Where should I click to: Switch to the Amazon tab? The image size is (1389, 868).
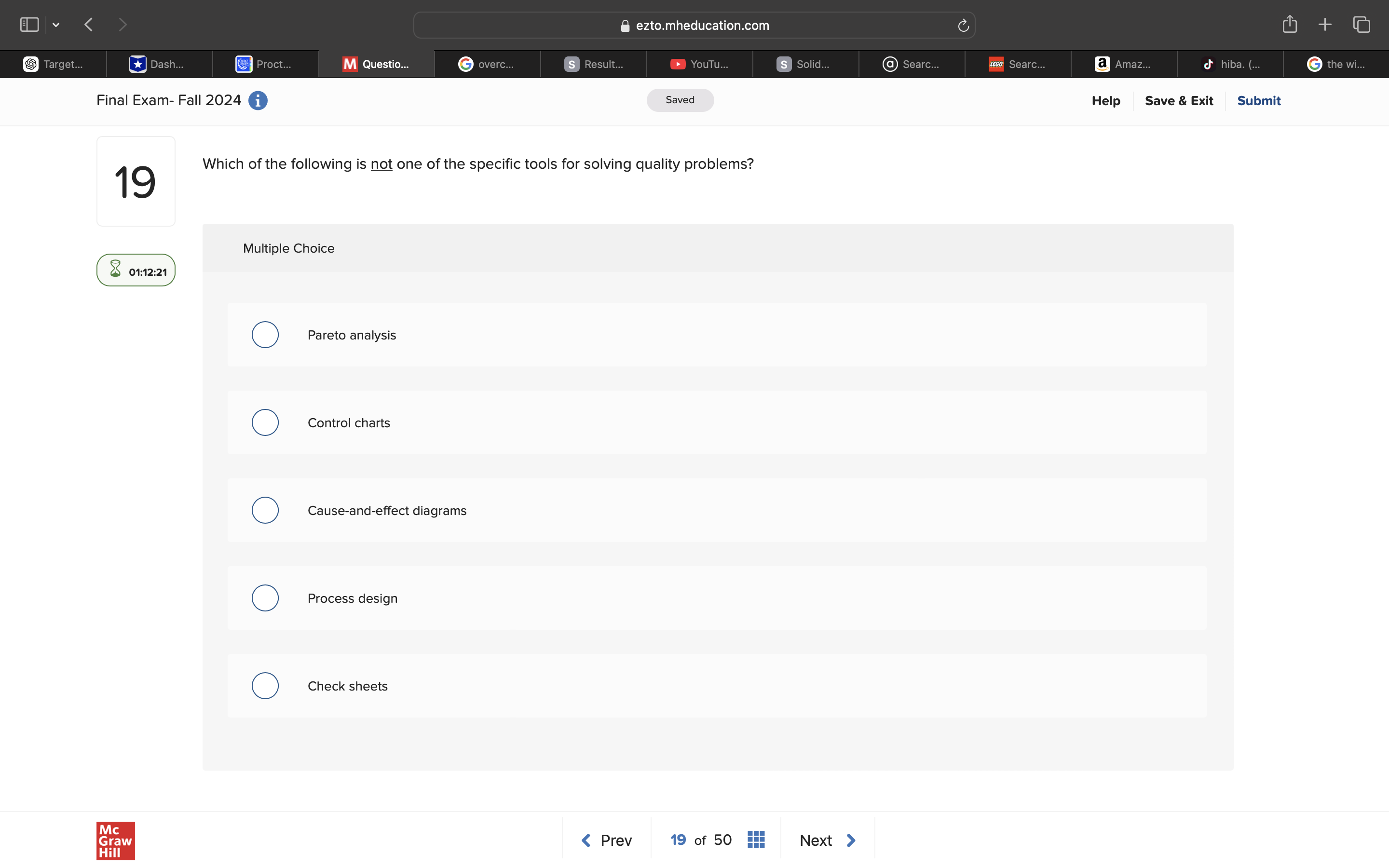(1123, 64)
